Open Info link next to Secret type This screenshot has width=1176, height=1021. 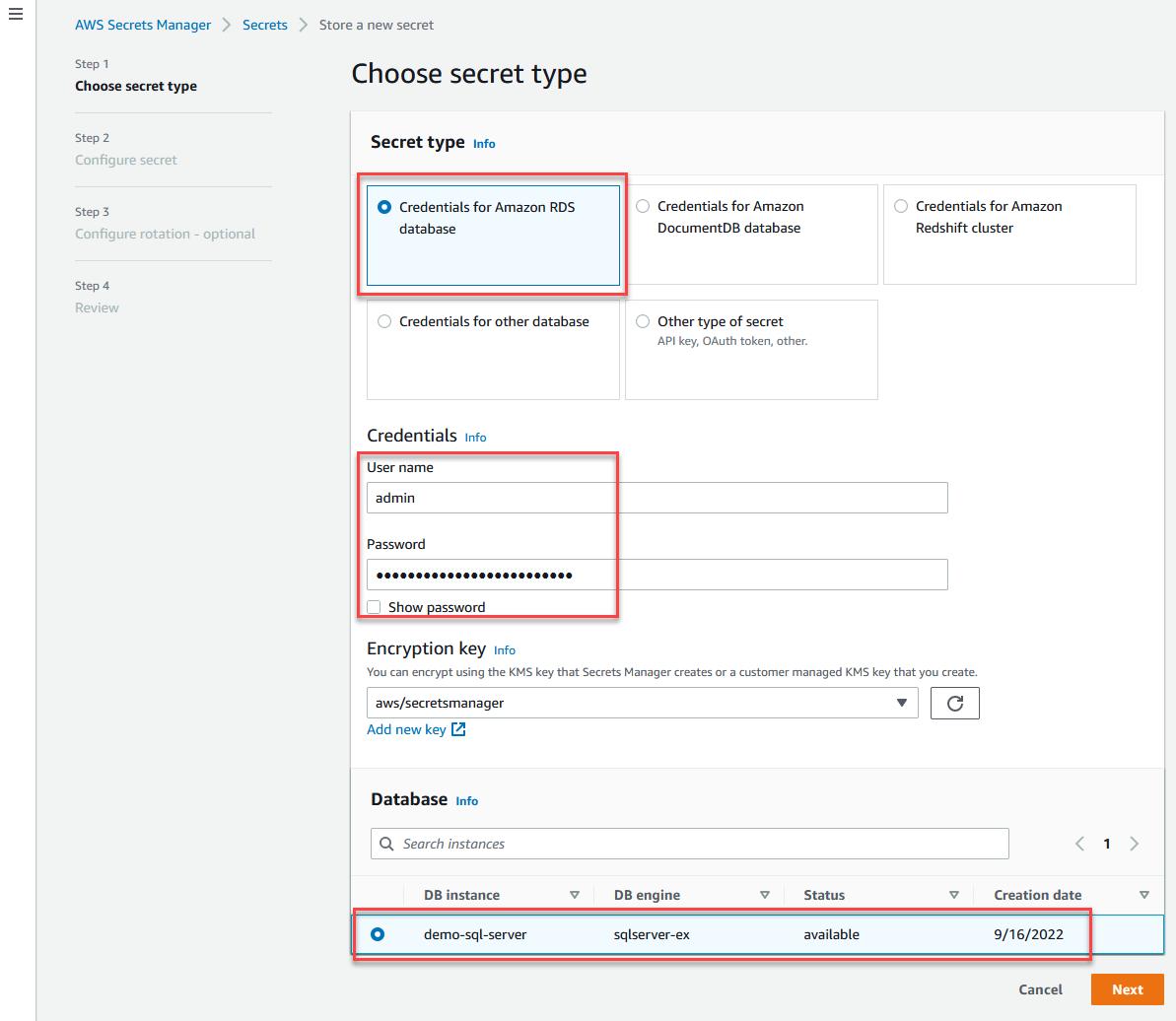pos(484,144)
